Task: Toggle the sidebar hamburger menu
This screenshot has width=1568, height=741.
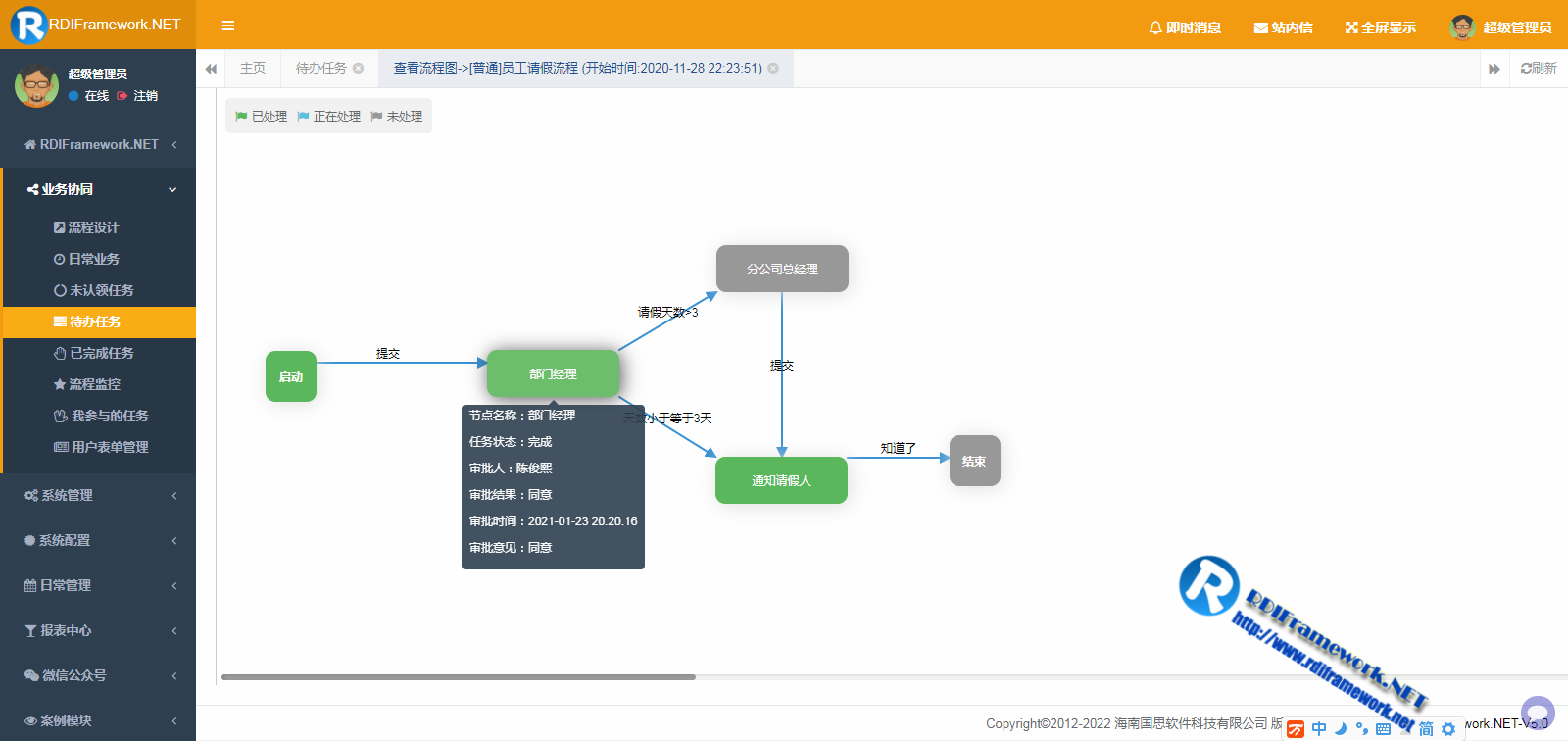Action: (228, 25)
